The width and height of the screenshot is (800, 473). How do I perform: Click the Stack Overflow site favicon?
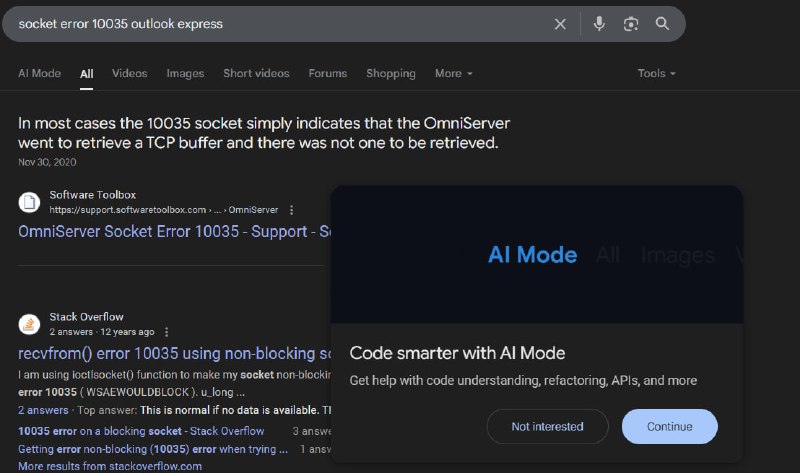tap(29, 324)
